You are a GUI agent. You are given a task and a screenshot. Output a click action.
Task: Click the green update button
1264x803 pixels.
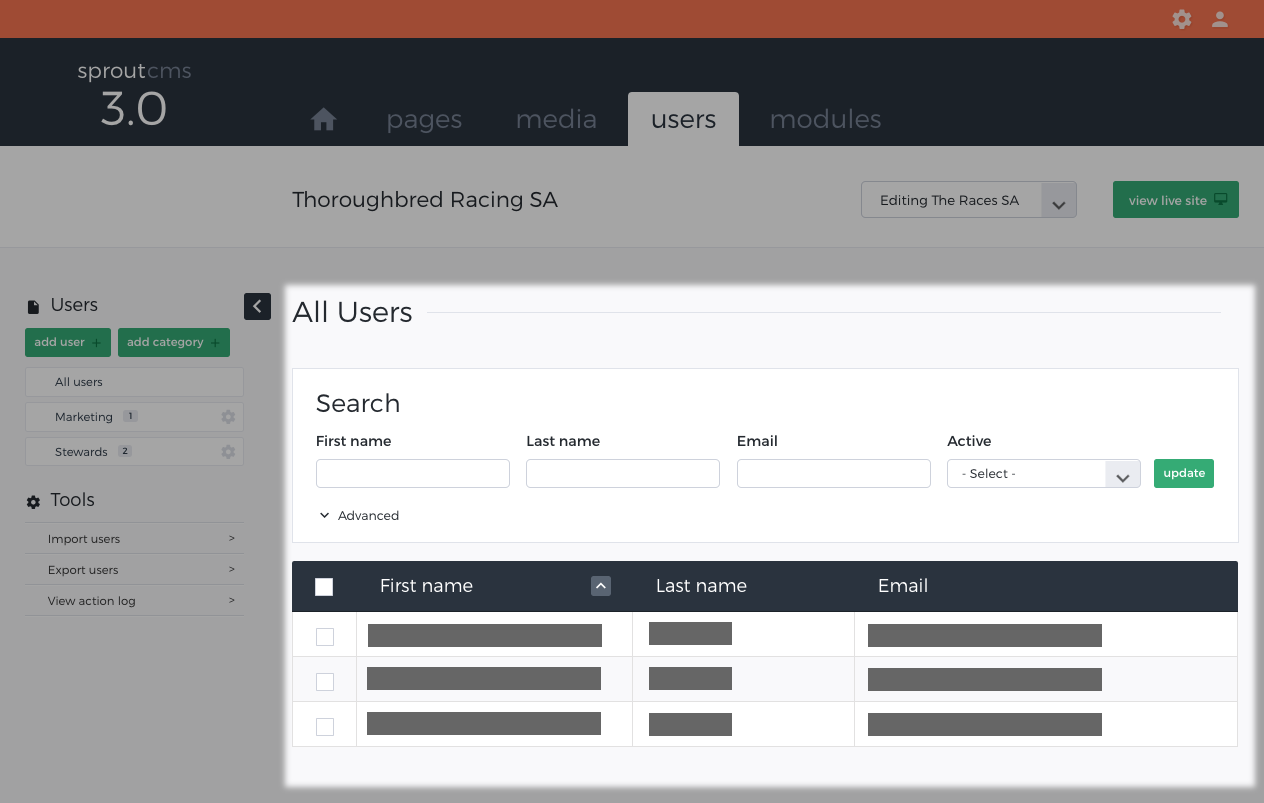pyautogui.click(x=1184, y=473)
